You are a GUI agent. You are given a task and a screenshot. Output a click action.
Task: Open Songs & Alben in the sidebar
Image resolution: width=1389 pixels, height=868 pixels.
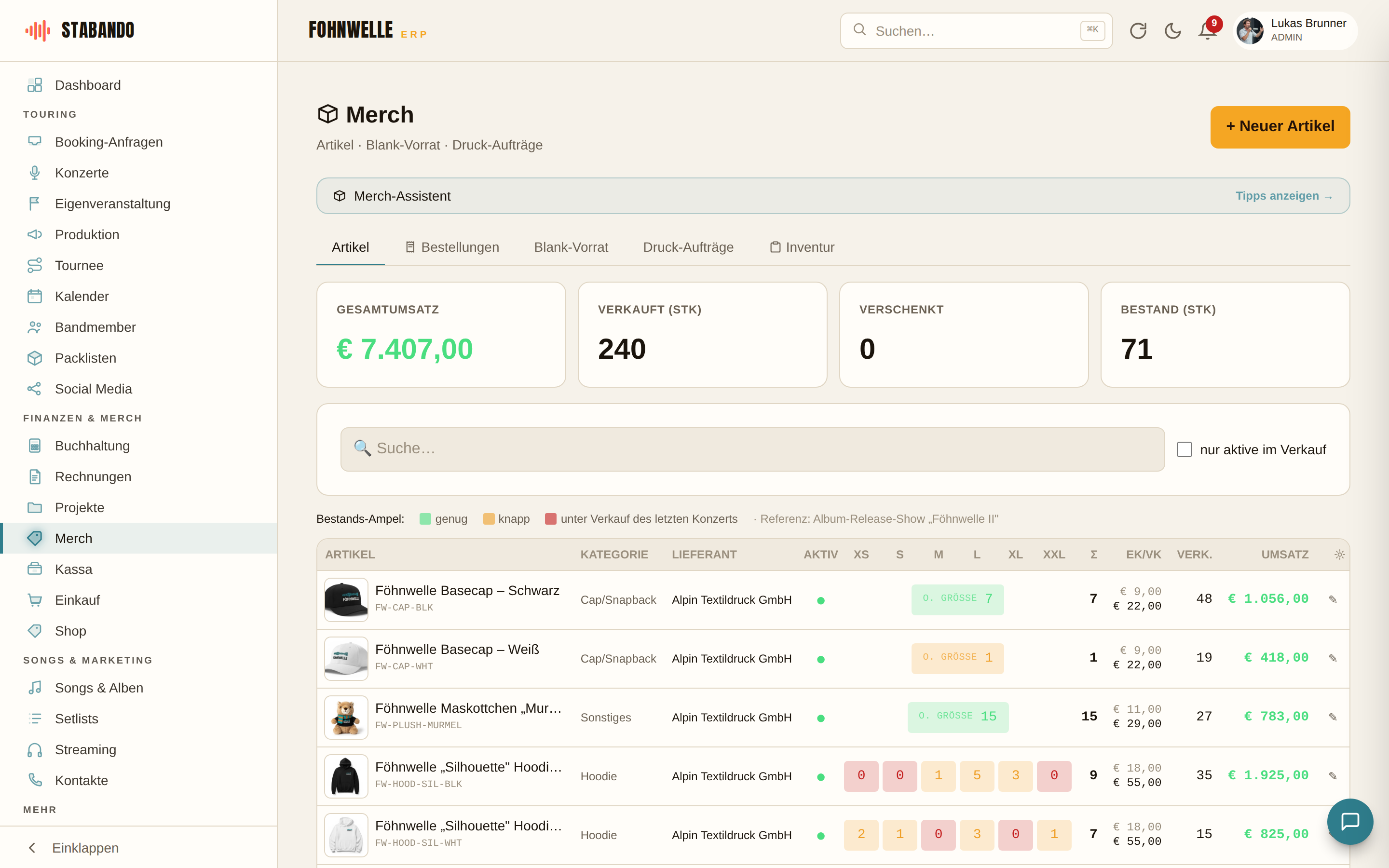click(x=139, y=688)
